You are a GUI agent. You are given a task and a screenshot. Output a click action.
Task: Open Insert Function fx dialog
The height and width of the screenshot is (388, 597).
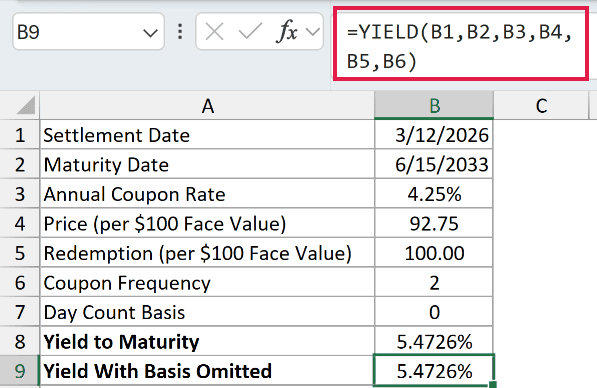tap(287, 32)
